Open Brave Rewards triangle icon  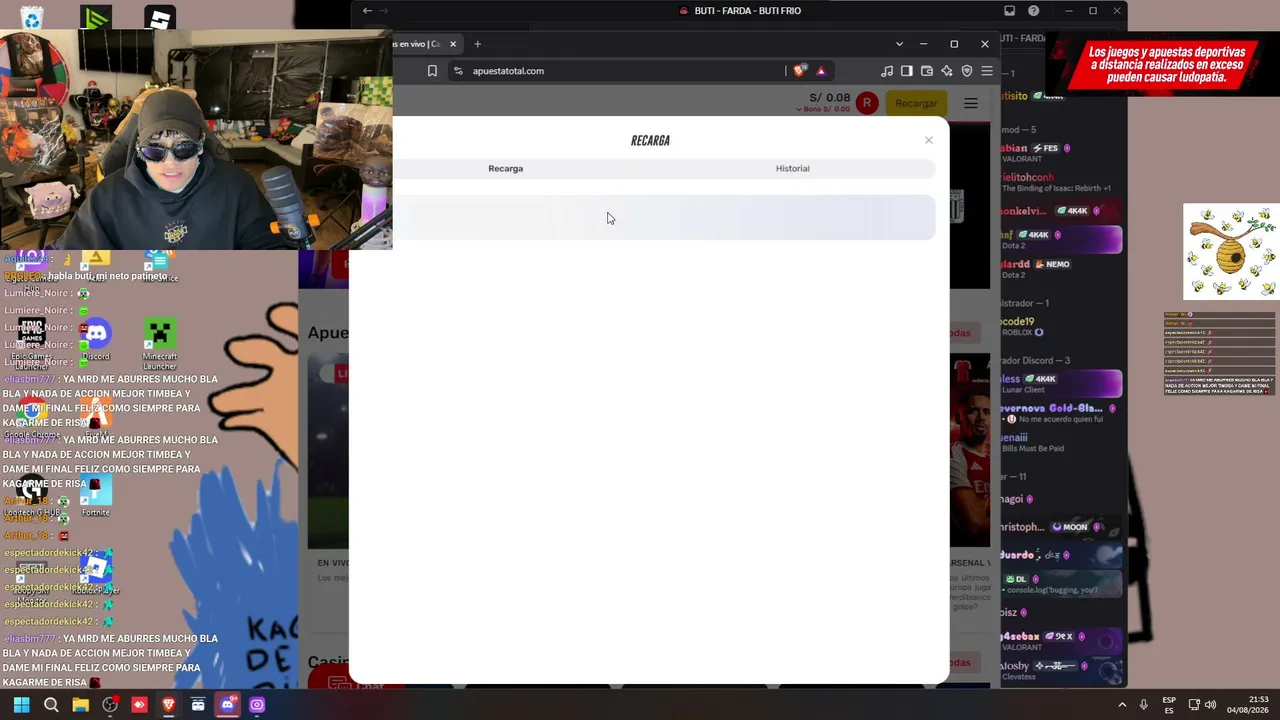[x=821, y=71]
